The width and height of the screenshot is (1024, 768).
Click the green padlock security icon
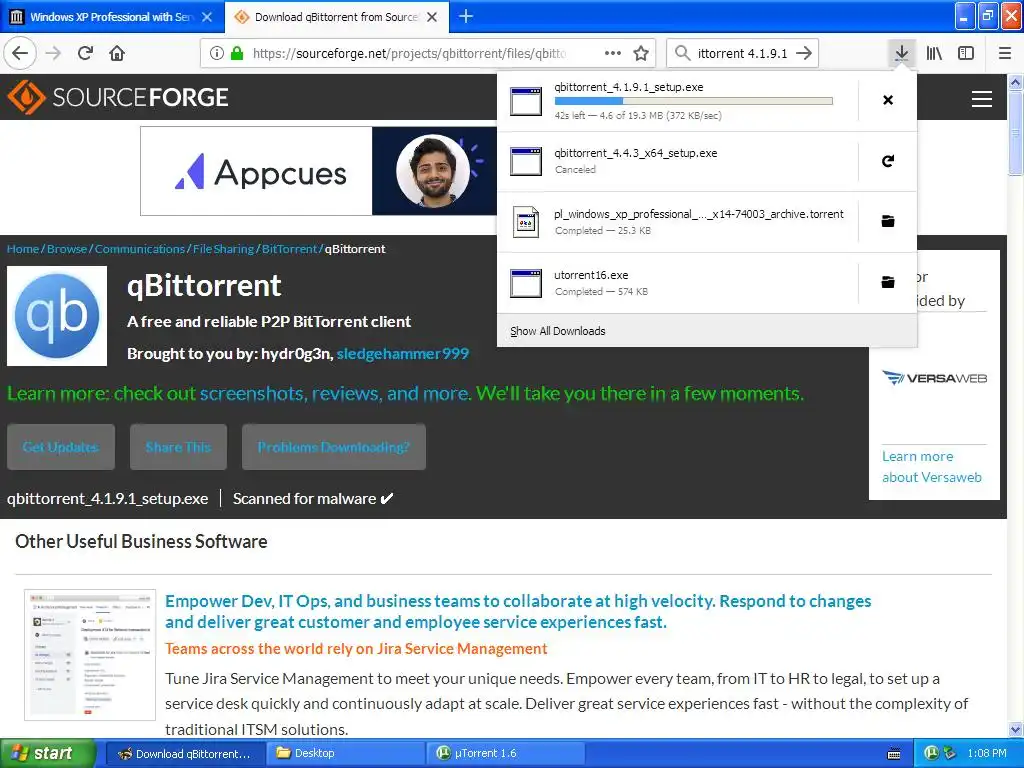[237, 53]
